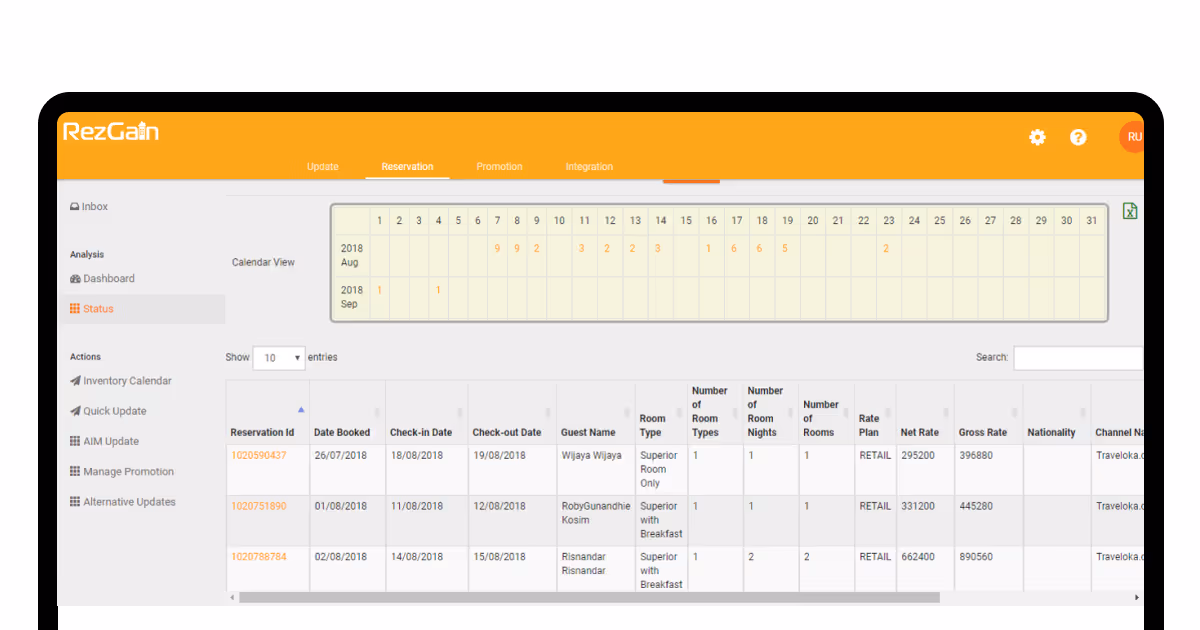Sort by Gross Rate column

pos(988,412)
